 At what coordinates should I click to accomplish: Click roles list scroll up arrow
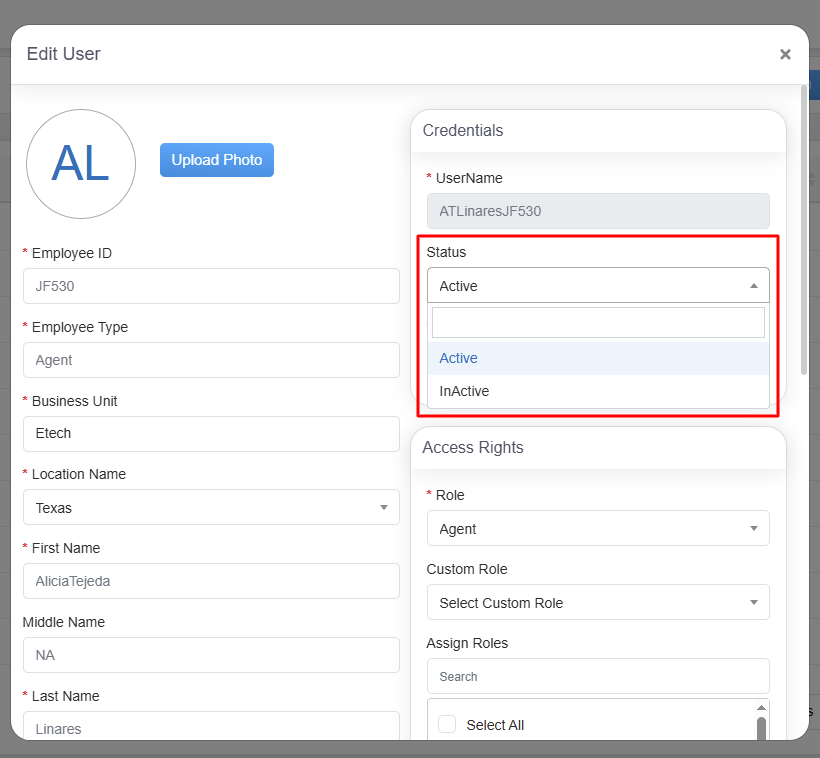click(761, 708)
